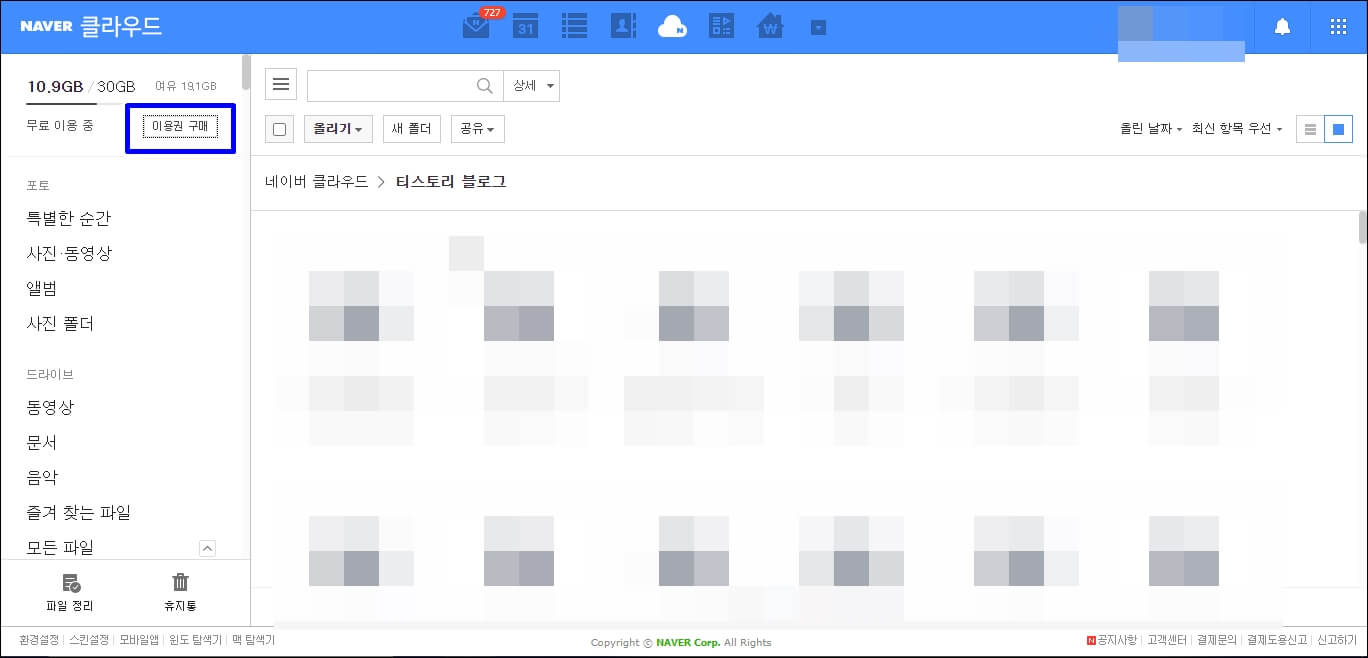Open notifications bell icon
Screen dimensions: 1368x658
pos(1282,27)
